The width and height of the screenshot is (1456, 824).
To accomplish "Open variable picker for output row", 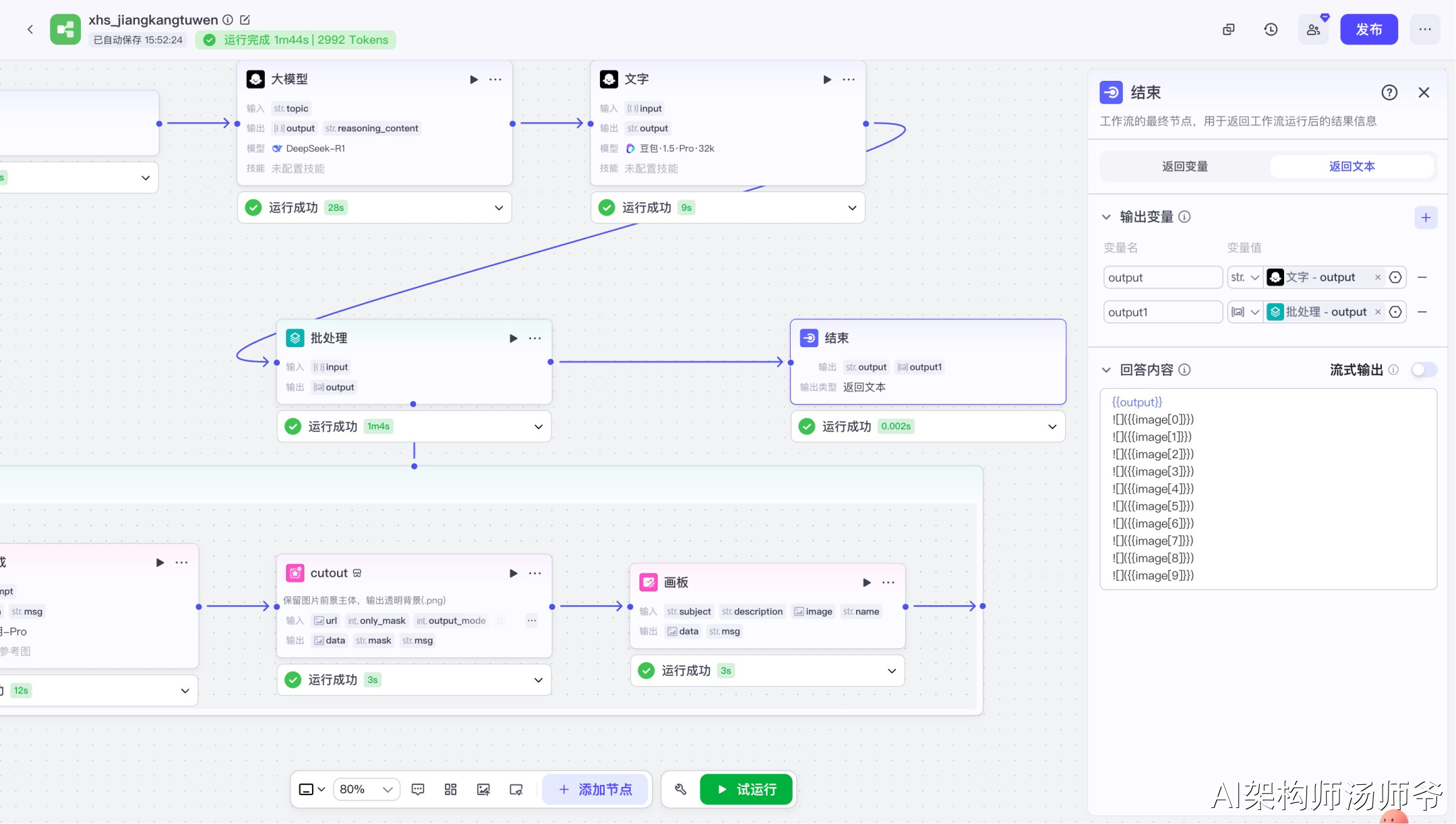I will (x=1395, y=277).
